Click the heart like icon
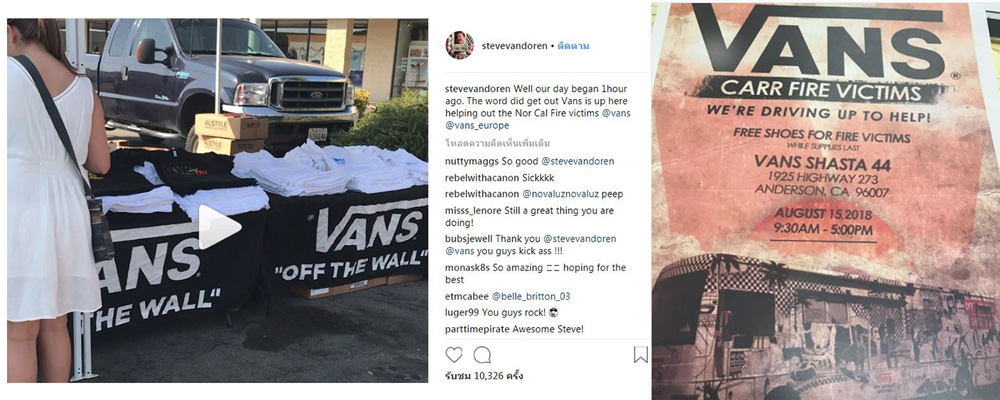This screenshot has width=1000, height=400. (453, 355)
